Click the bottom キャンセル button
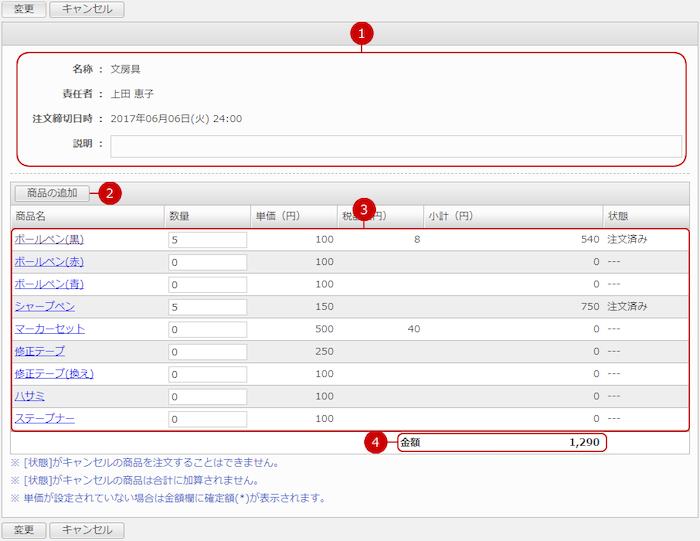This screenshot has width=700, height=541. (87, 530)
